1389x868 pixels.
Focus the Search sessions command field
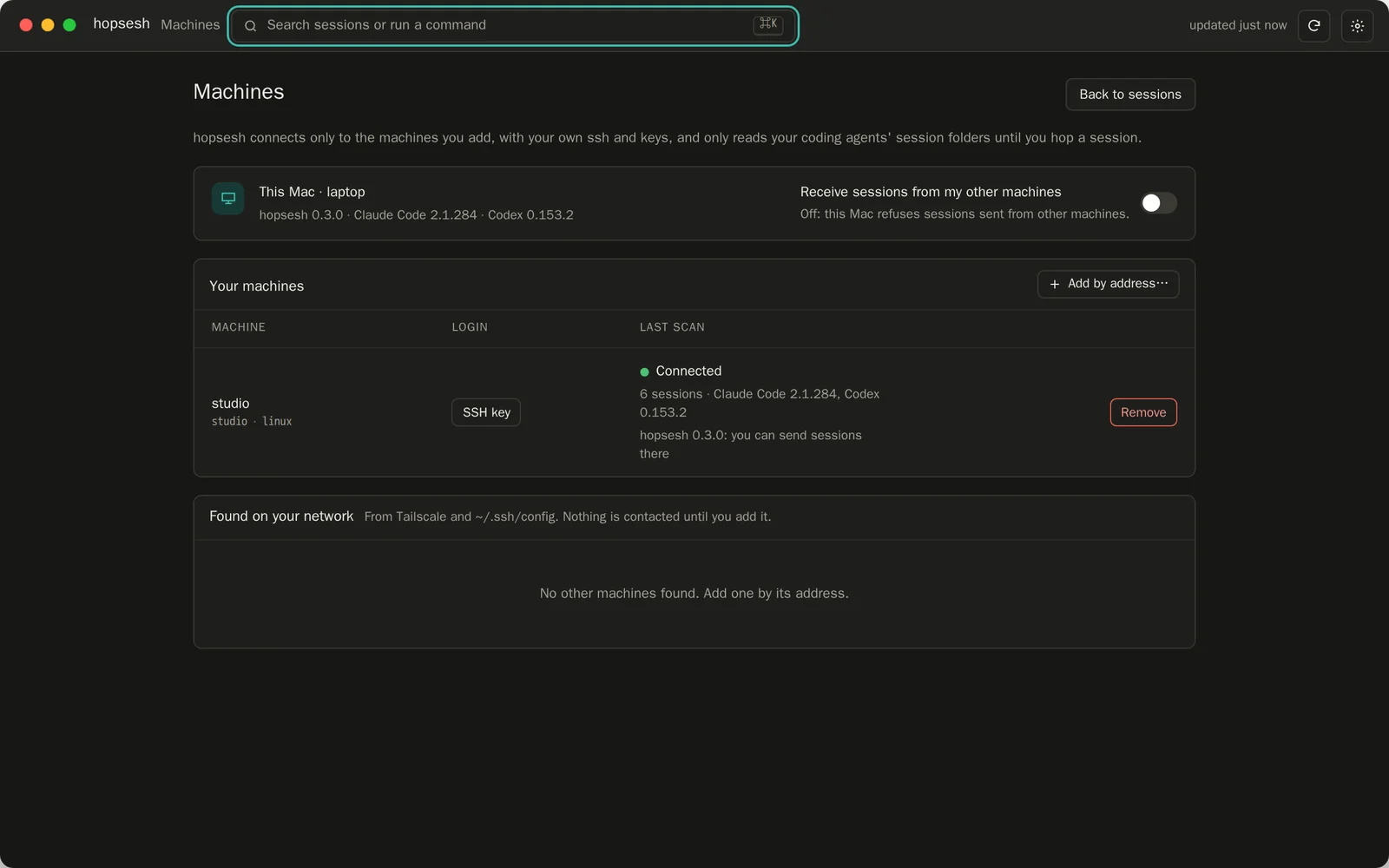[x=513, y=25]
